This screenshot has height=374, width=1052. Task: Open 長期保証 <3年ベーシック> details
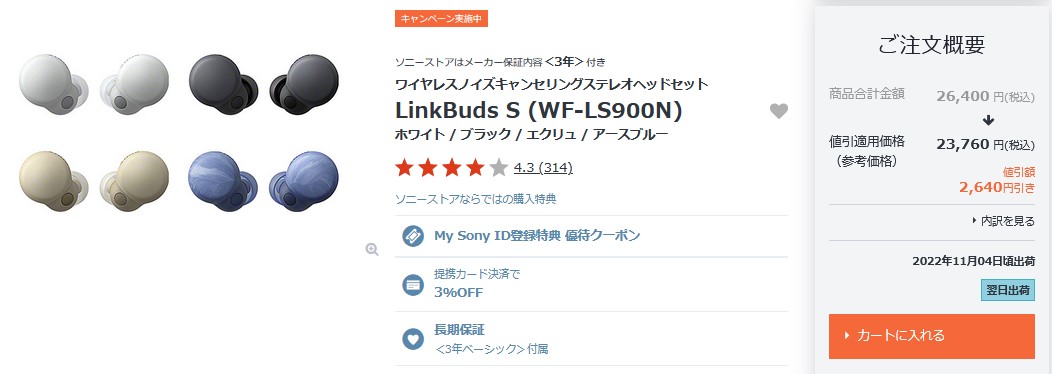(x=591, y=339)
